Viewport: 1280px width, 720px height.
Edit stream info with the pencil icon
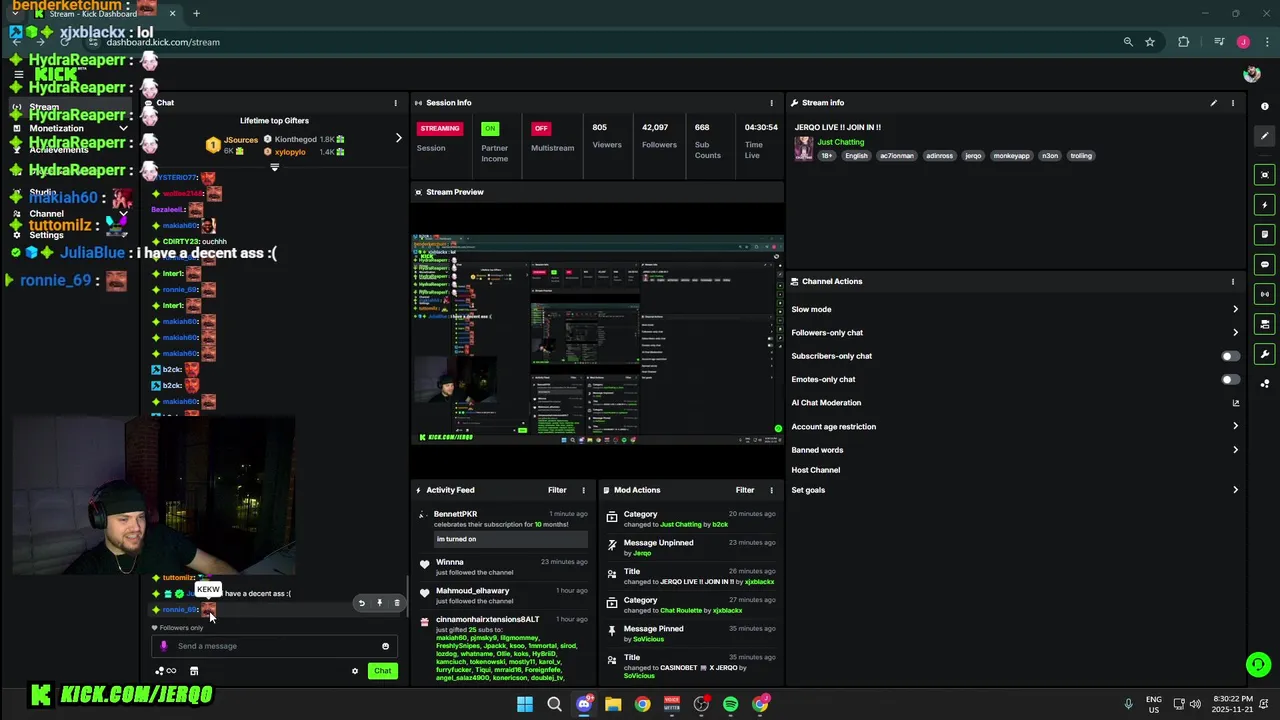[1213, 103]
